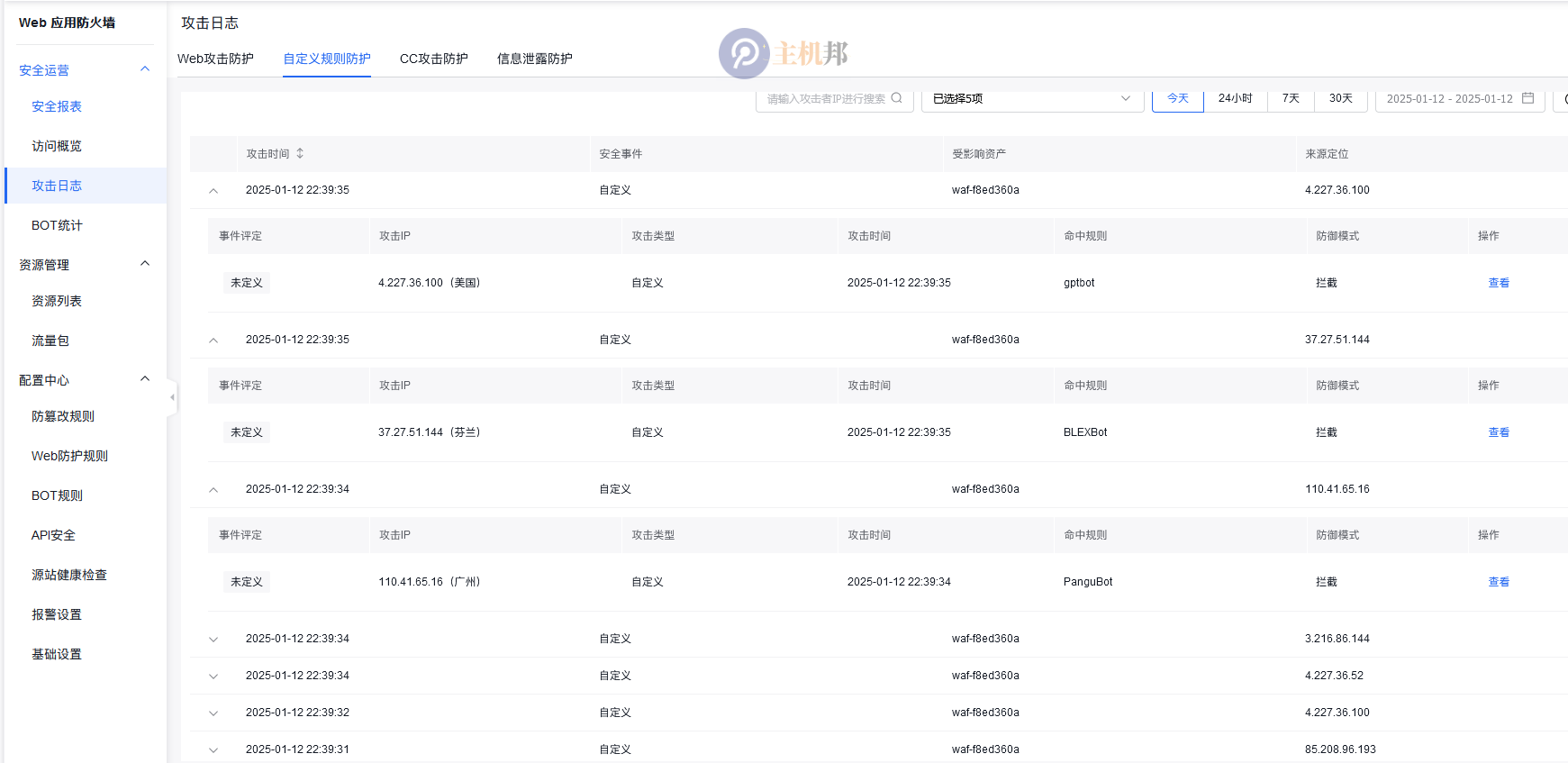1568x763 pixels.
Task: Expand the 22:39:32 log row
Action: [x=213, y=713]
